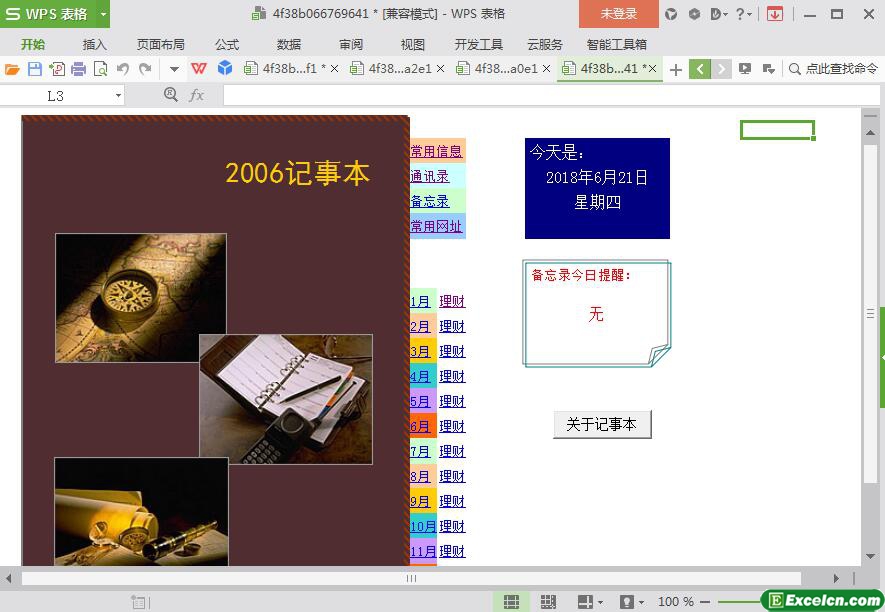Click the print preview icon
The width and height of the screenshot is (885, 612).
pyautogui.click(x=101, y=69)
